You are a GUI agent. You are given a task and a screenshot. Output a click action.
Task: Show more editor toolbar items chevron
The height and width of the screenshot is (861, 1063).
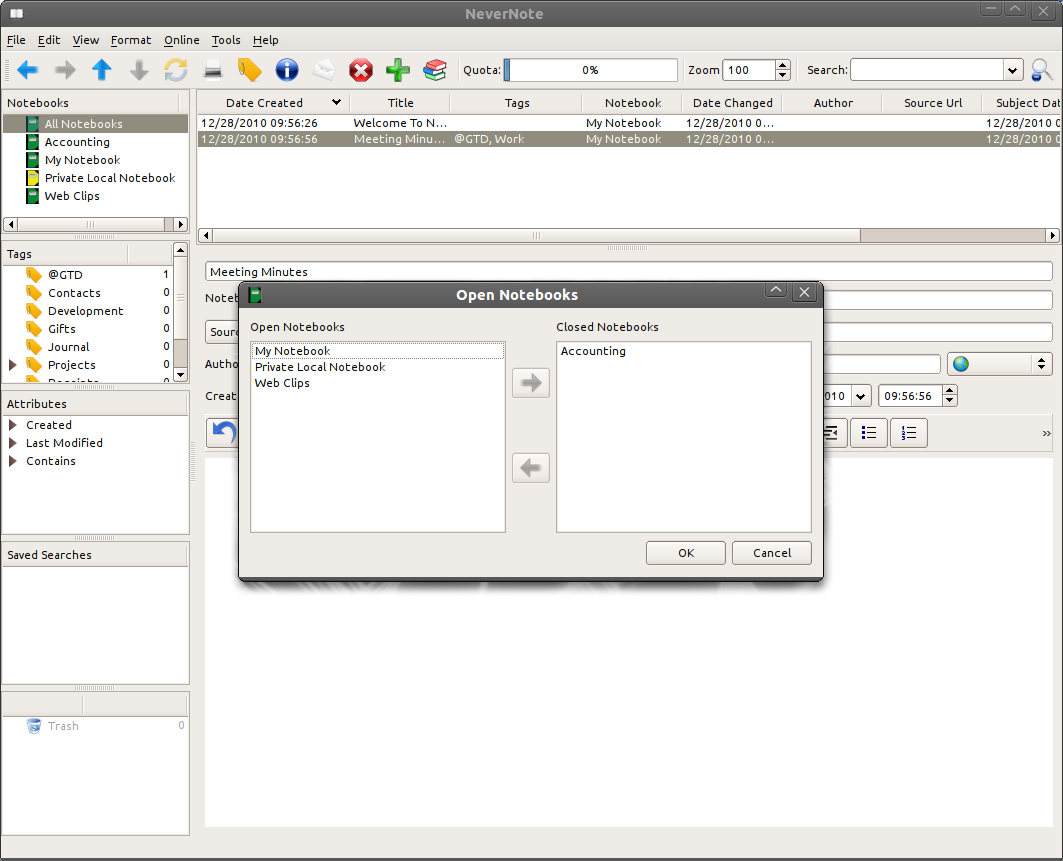tap(1046, 433)
